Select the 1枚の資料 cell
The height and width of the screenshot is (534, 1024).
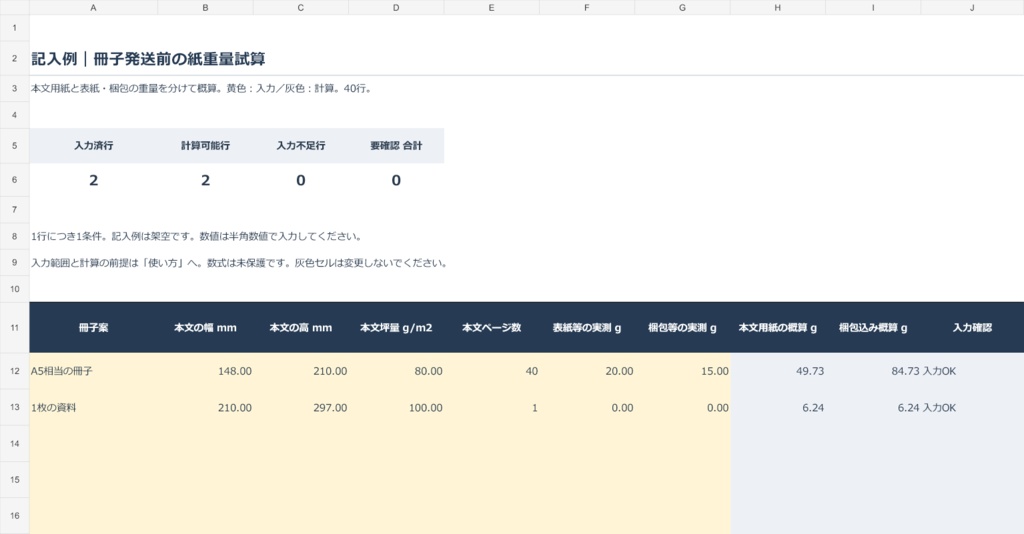click(93, 407)
